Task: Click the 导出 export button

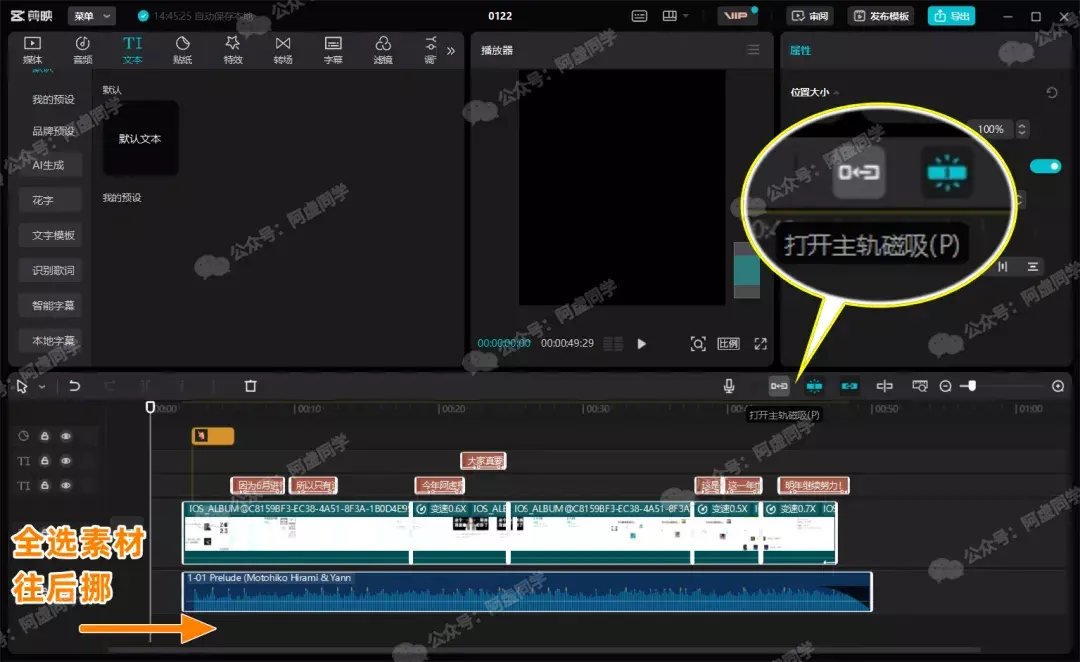Action: (951, 16)
